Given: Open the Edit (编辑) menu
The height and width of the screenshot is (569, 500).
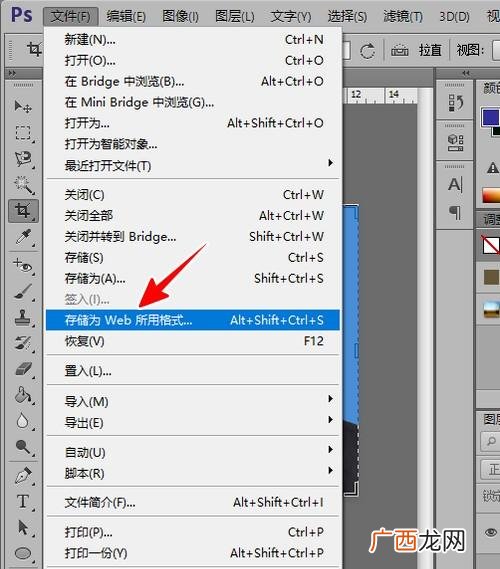Looking at the screenshot, I should (126, 16).
